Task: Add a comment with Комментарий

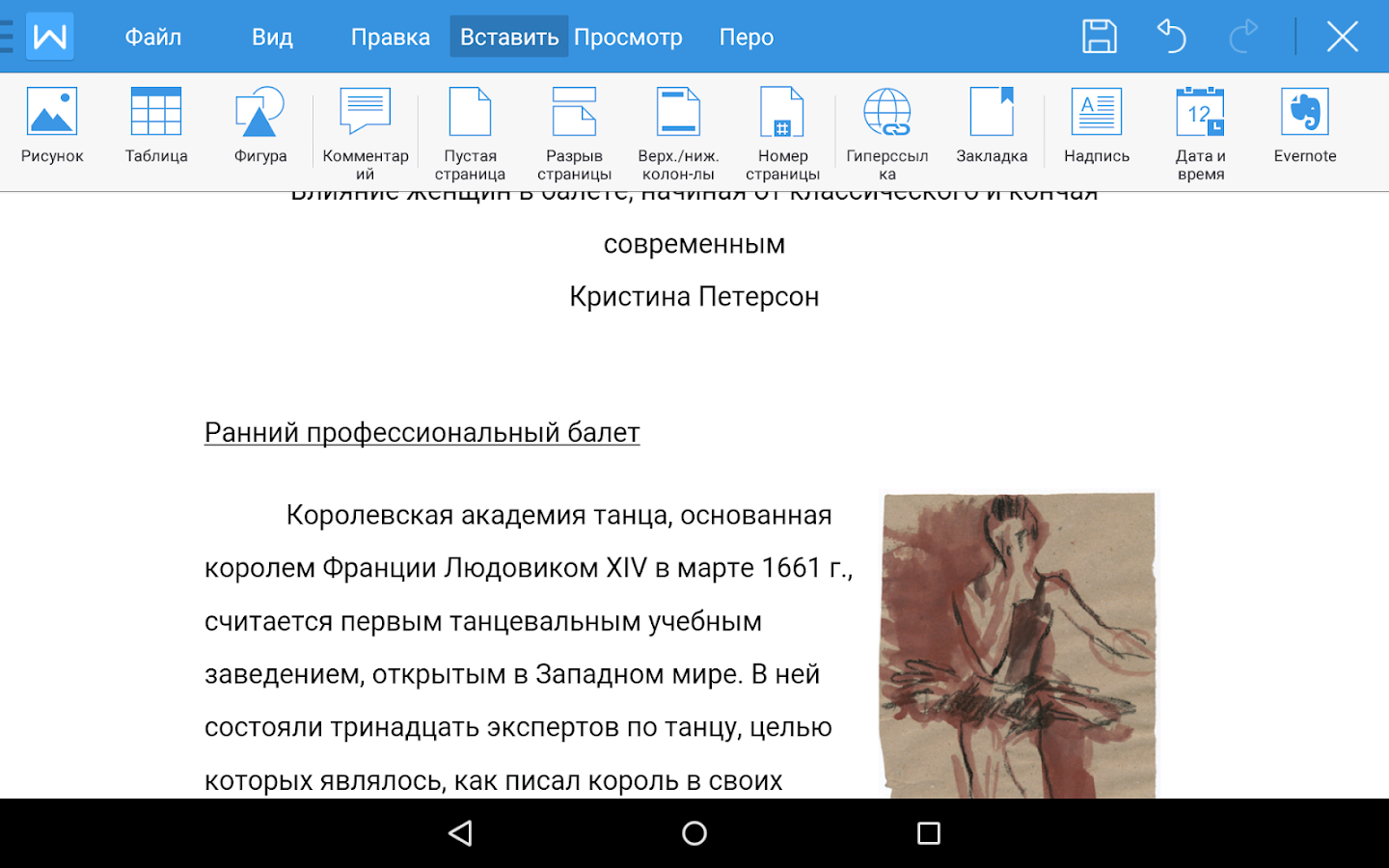Action: pyautogui.click(x=366, y=134)
